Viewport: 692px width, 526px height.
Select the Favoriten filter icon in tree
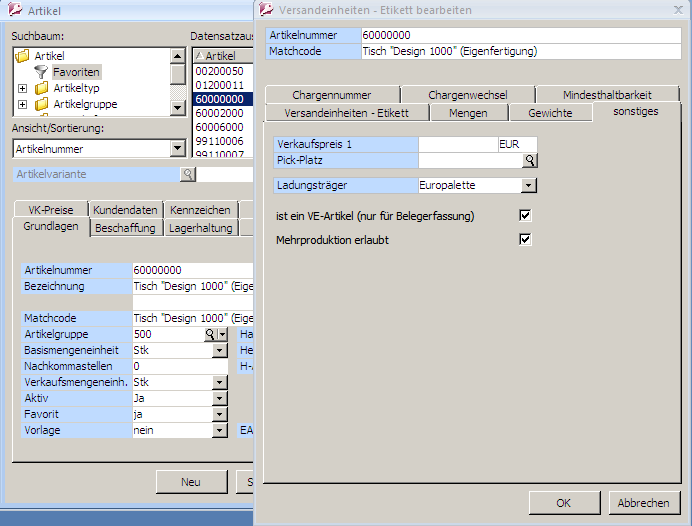41,73
